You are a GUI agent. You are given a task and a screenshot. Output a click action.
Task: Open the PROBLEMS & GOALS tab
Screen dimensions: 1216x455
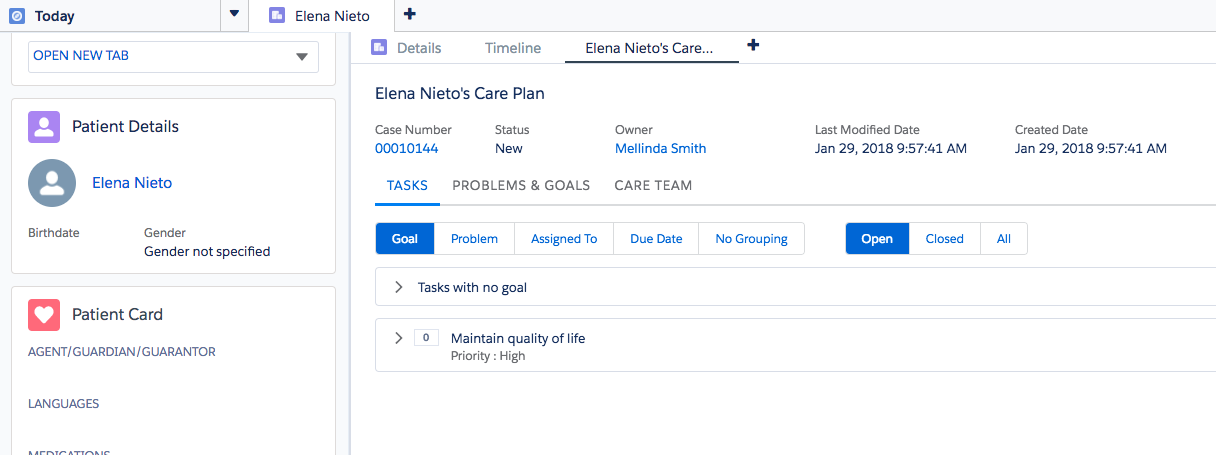click(x=521, y=185)
